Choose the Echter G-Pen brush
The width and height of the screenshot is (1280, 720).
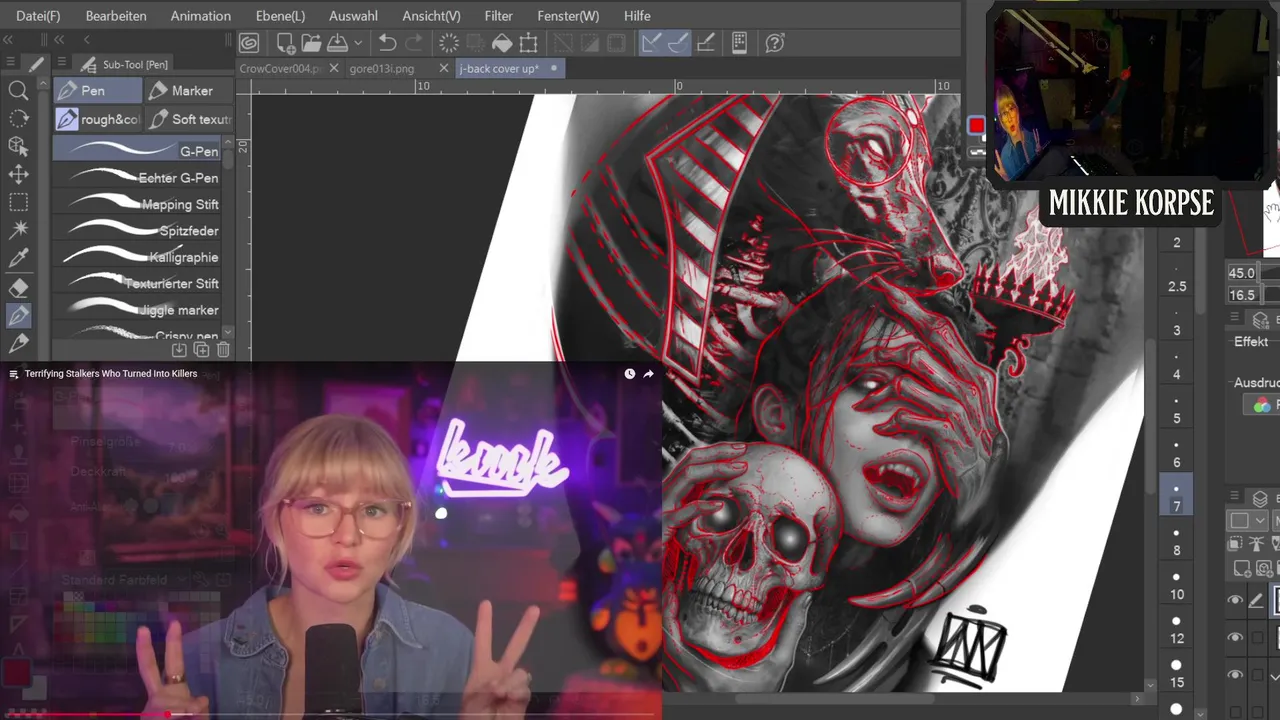coord(137,177)
